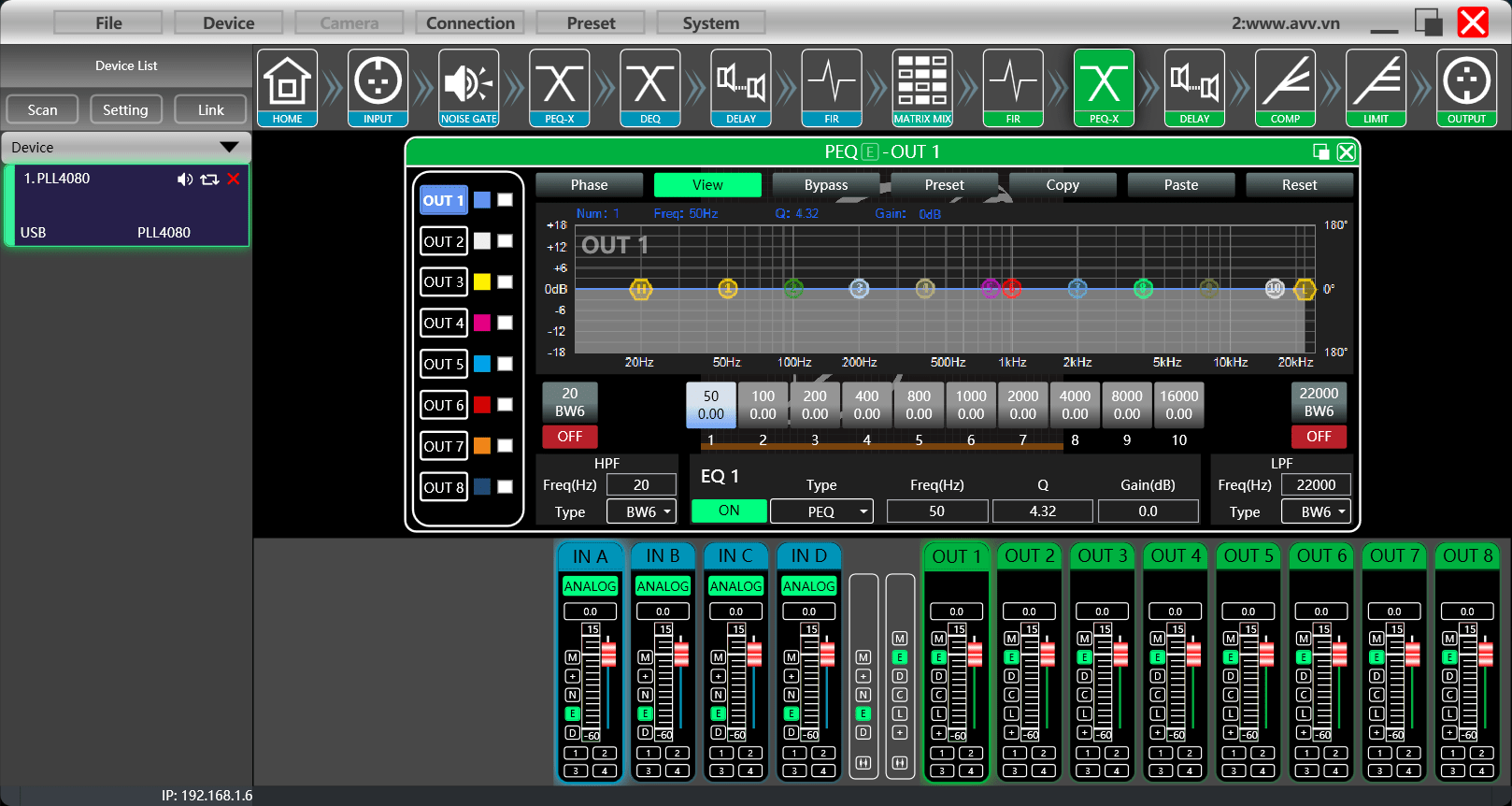Open the EQ type PEQ dropdown

[x=821, y=511]
